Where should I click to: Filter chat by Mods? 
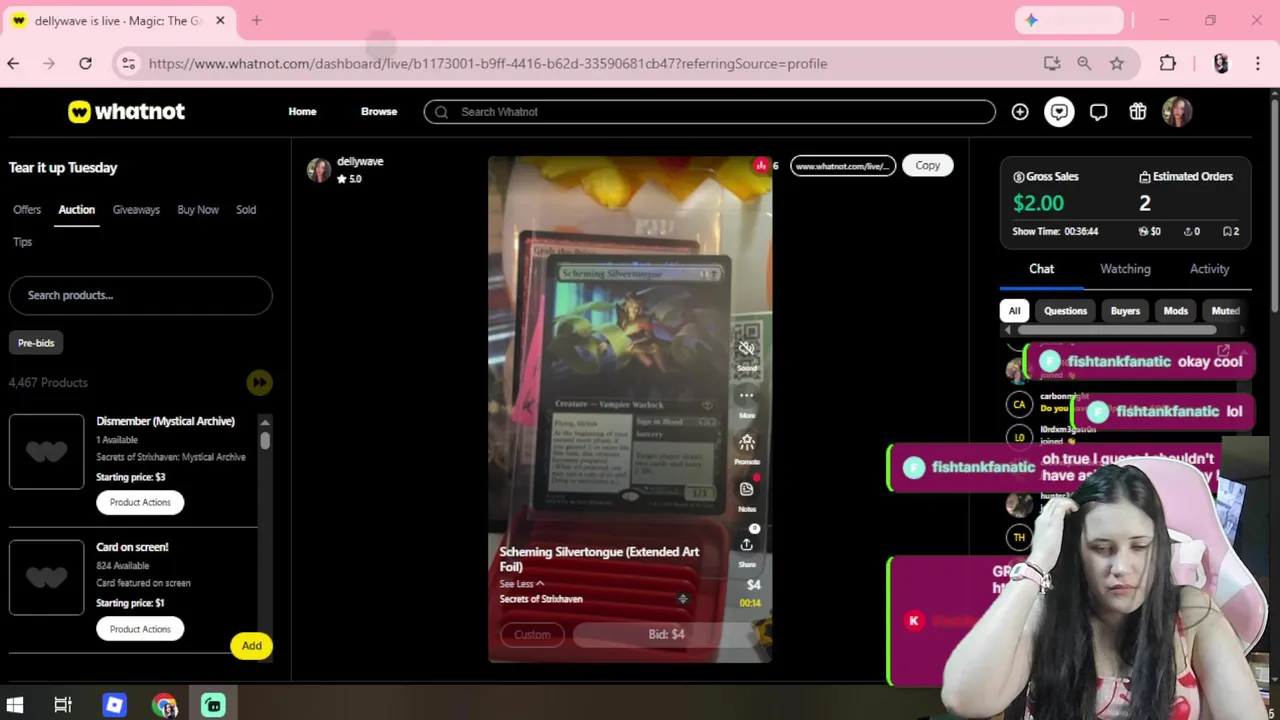click(1175, 311)
